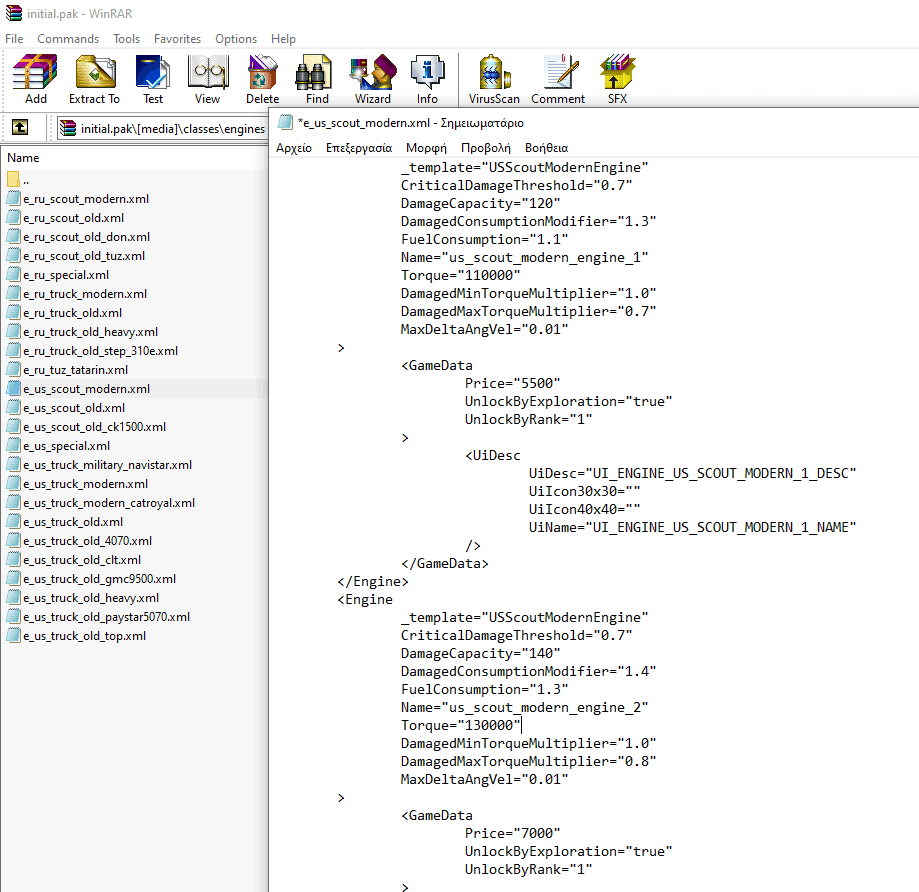Click the Find binoculars icon
The image size is (919, 892).
point(317,78)
